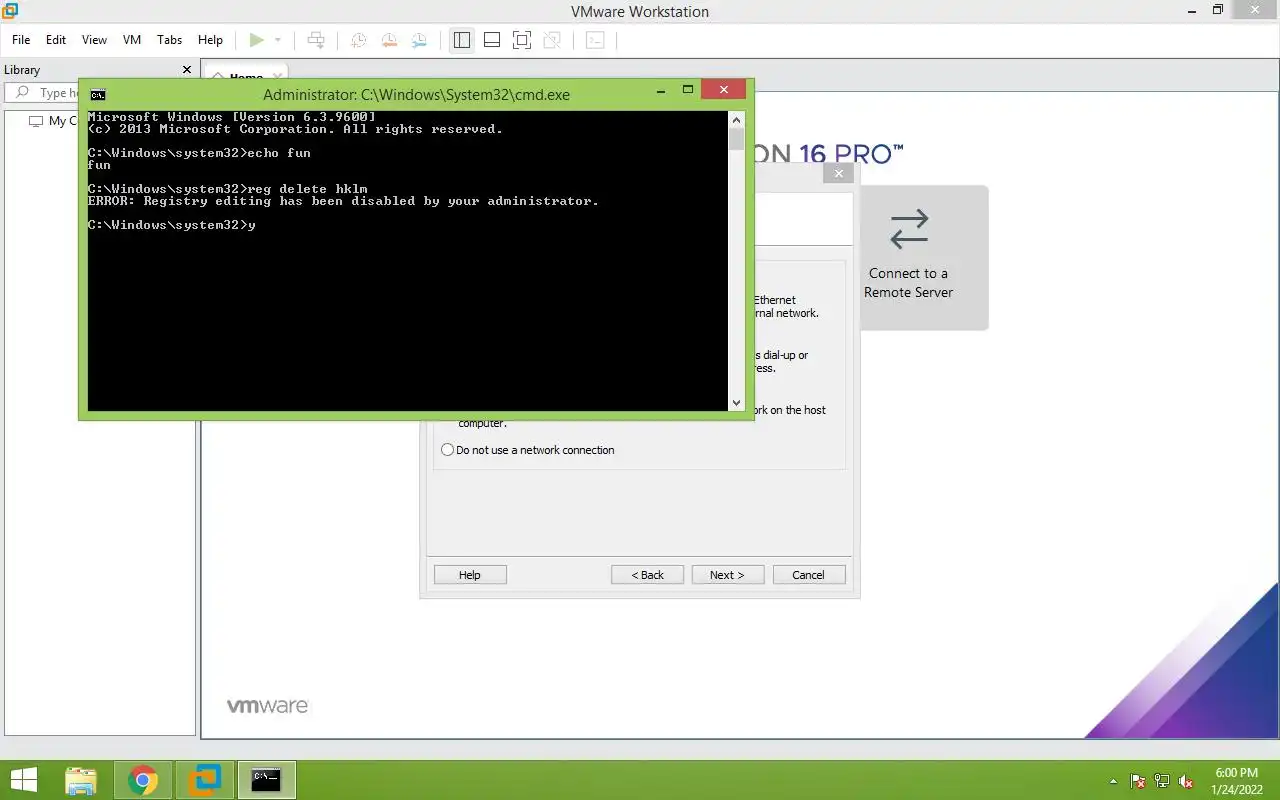
Task: Click the Unity mode toolbar icon
Action: (551, 40)
